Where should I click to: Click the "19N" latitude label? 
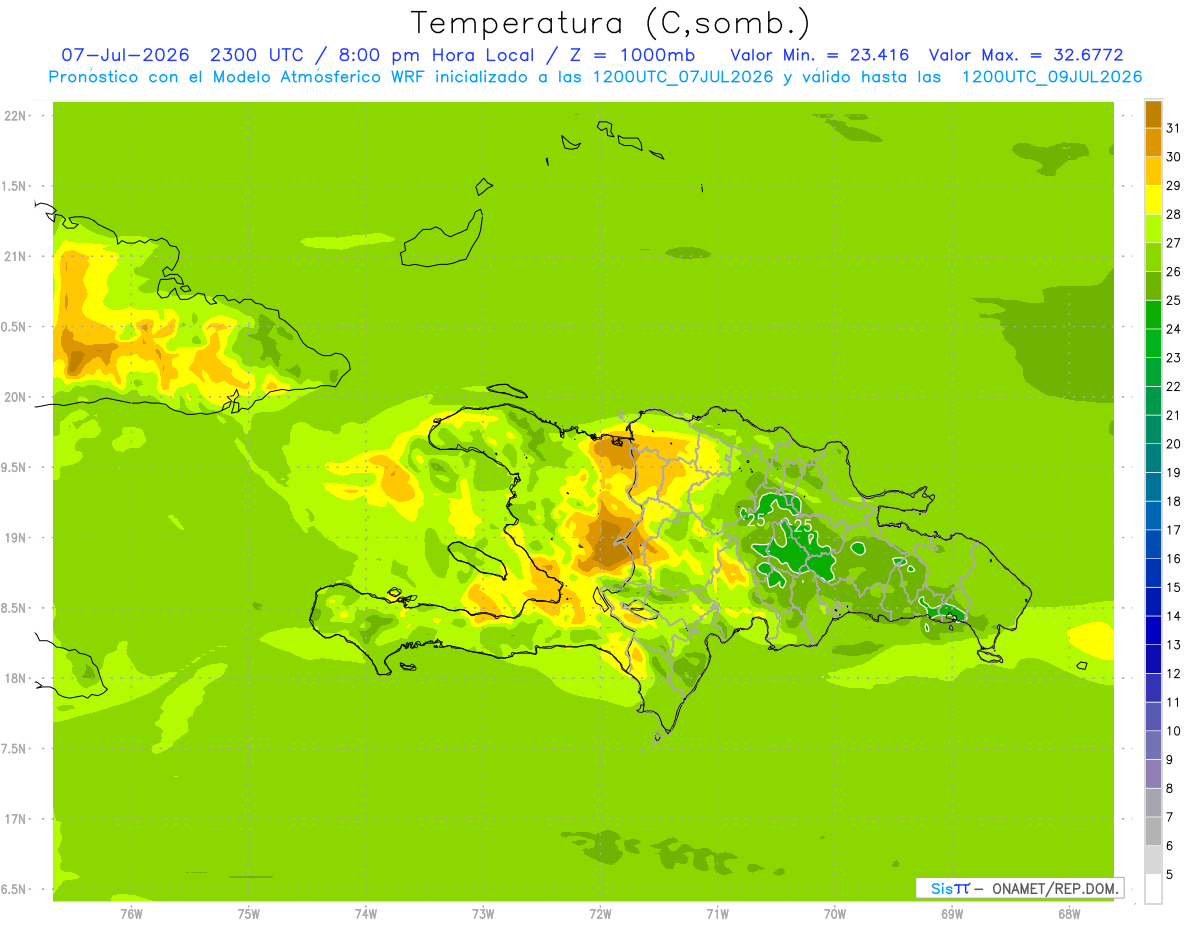pos(14,538)
